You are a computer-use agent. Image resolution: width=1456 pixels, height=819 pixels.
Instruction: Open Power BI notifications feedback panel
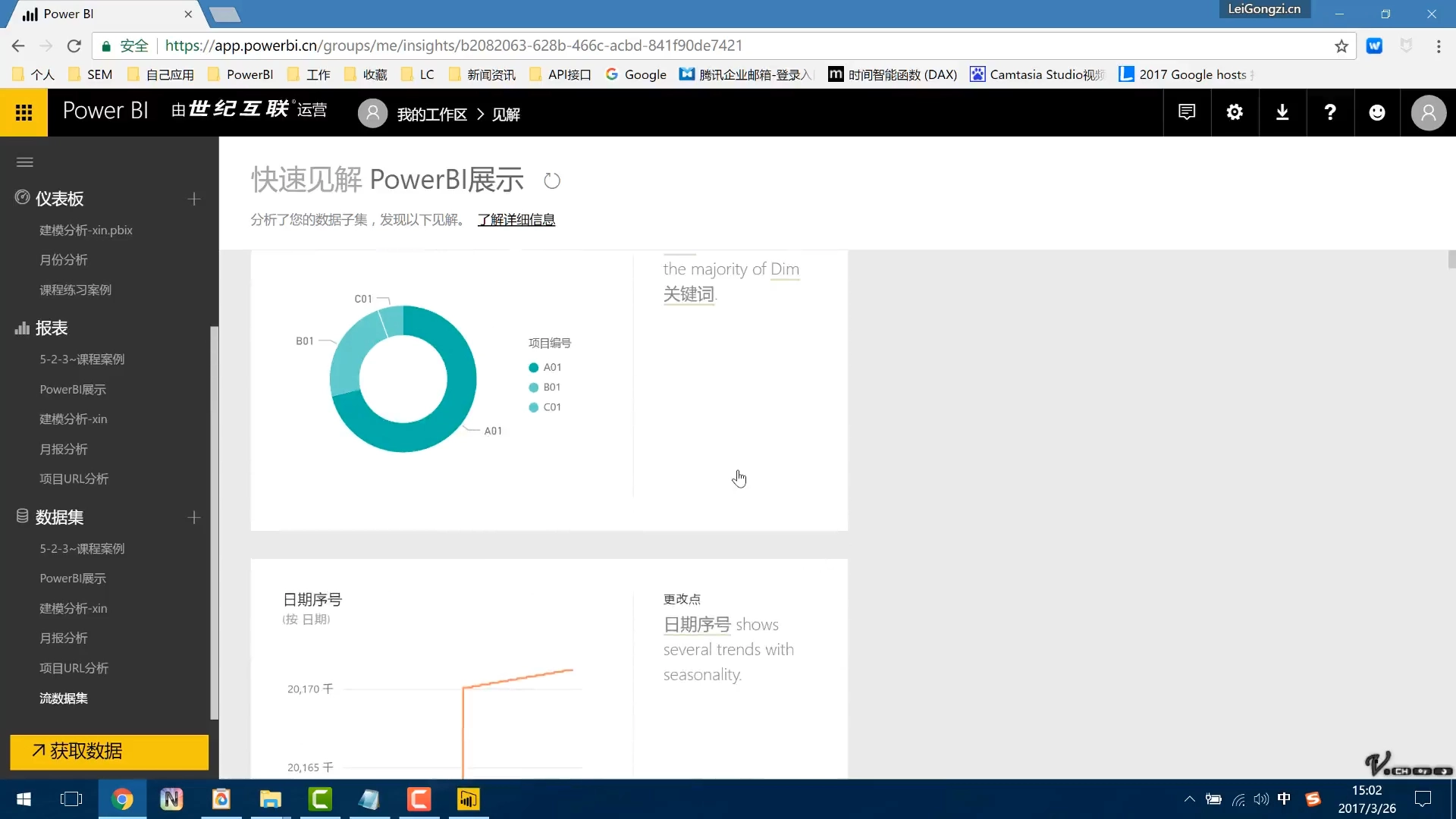(x=1186, y=112)
